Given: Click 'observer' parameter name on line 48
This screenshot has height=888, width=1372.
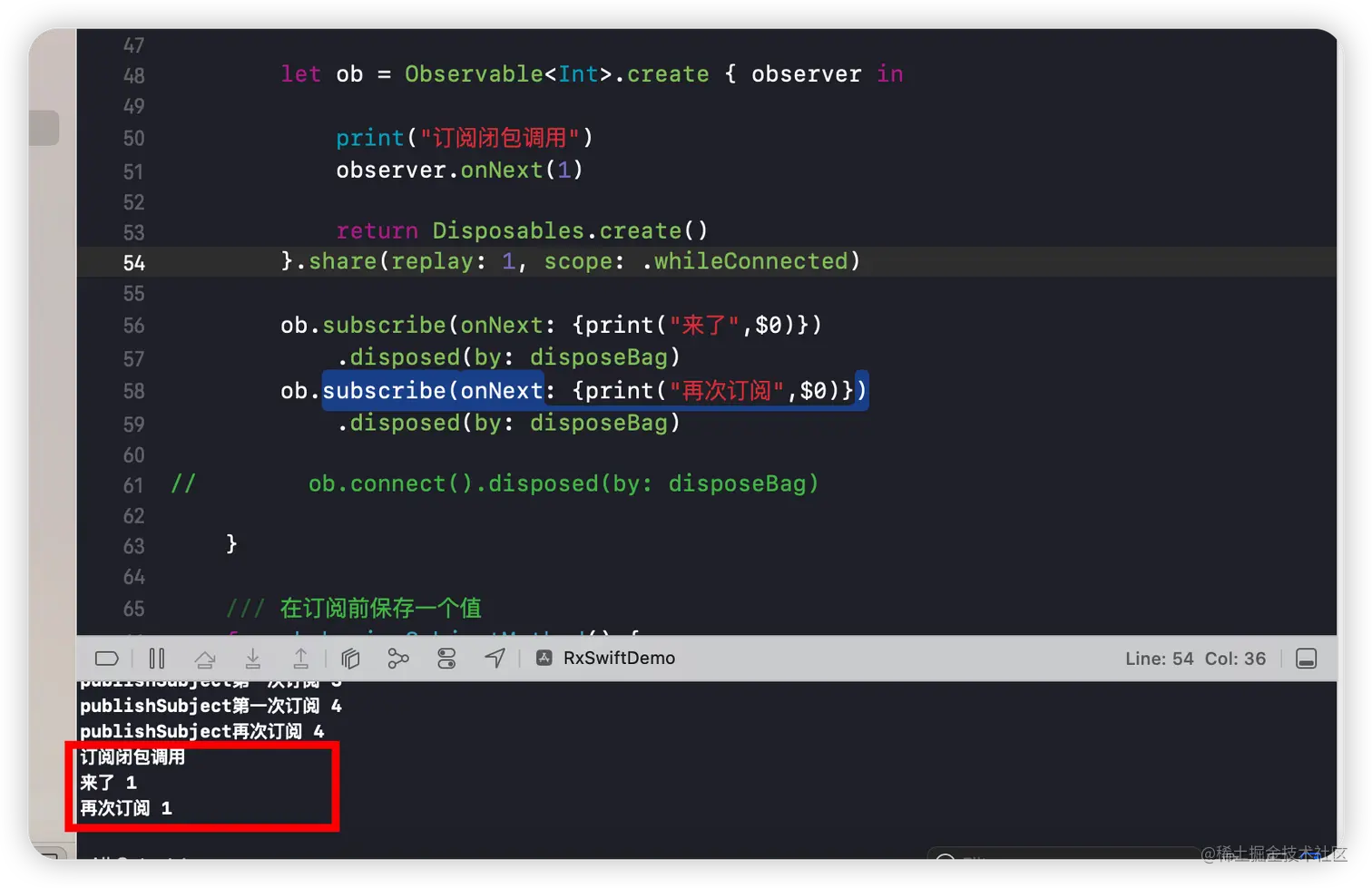Looking at the screenshot, I should tap(807, 74).
